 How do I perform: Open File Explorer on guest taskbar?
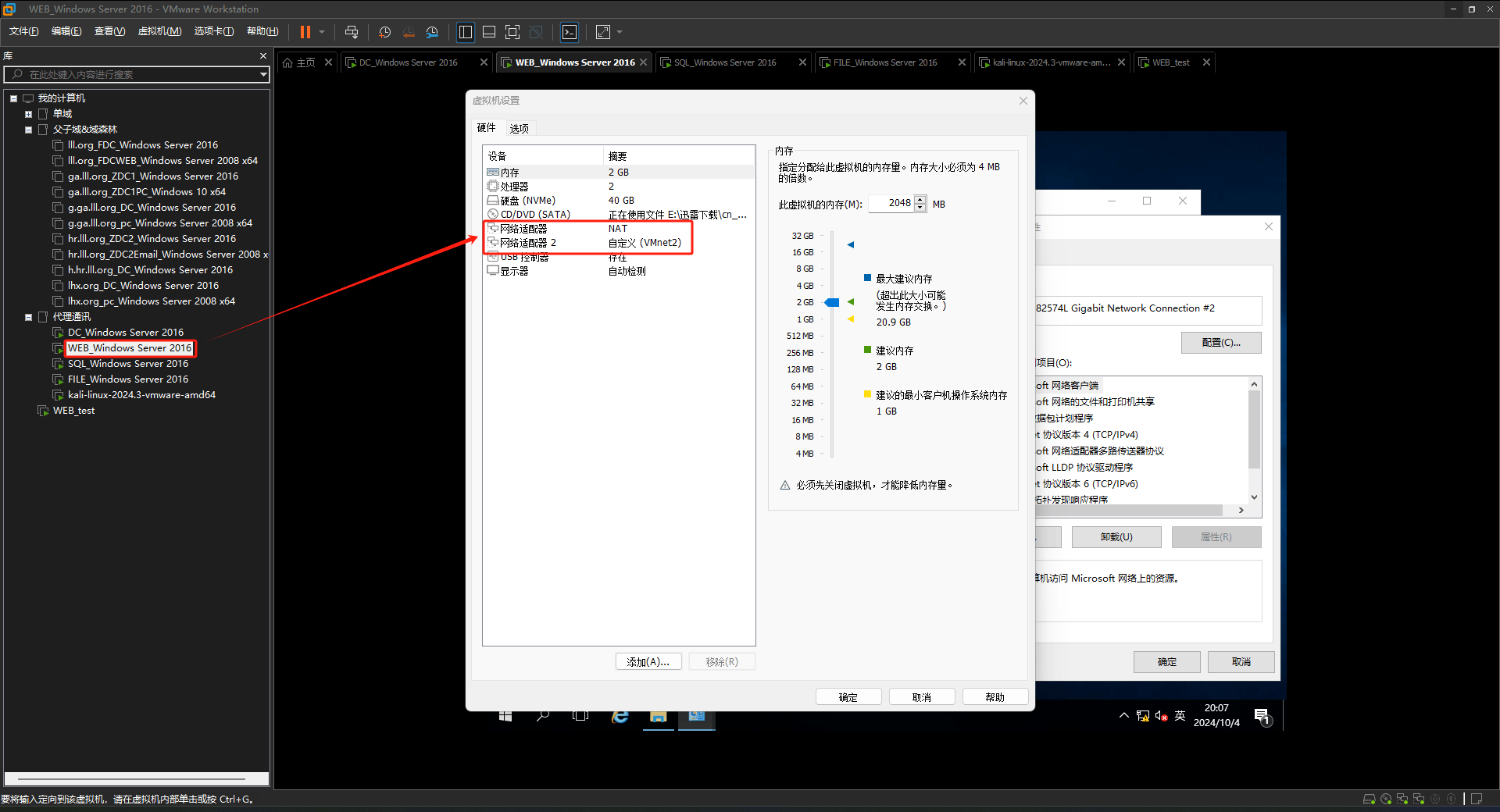tap(658, 717)
